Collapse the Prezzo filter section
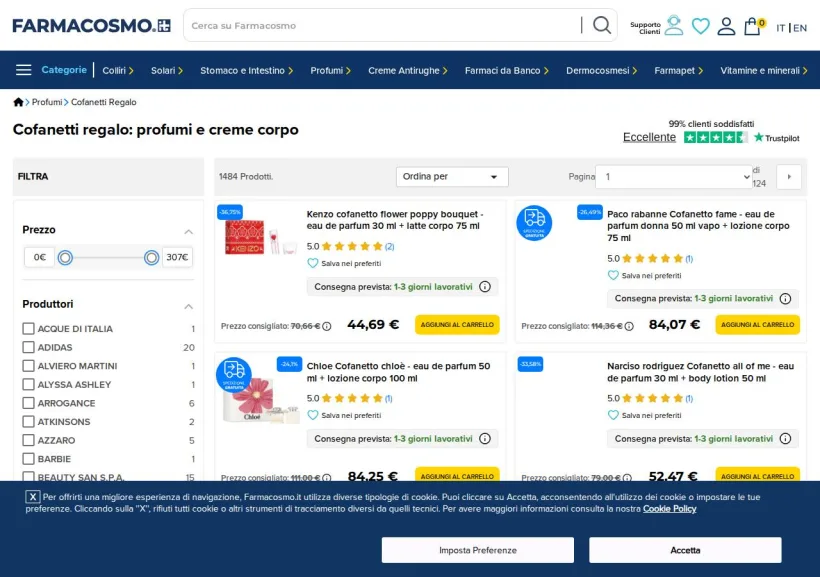This screenshot has width=820, height=577. [189, 231]
